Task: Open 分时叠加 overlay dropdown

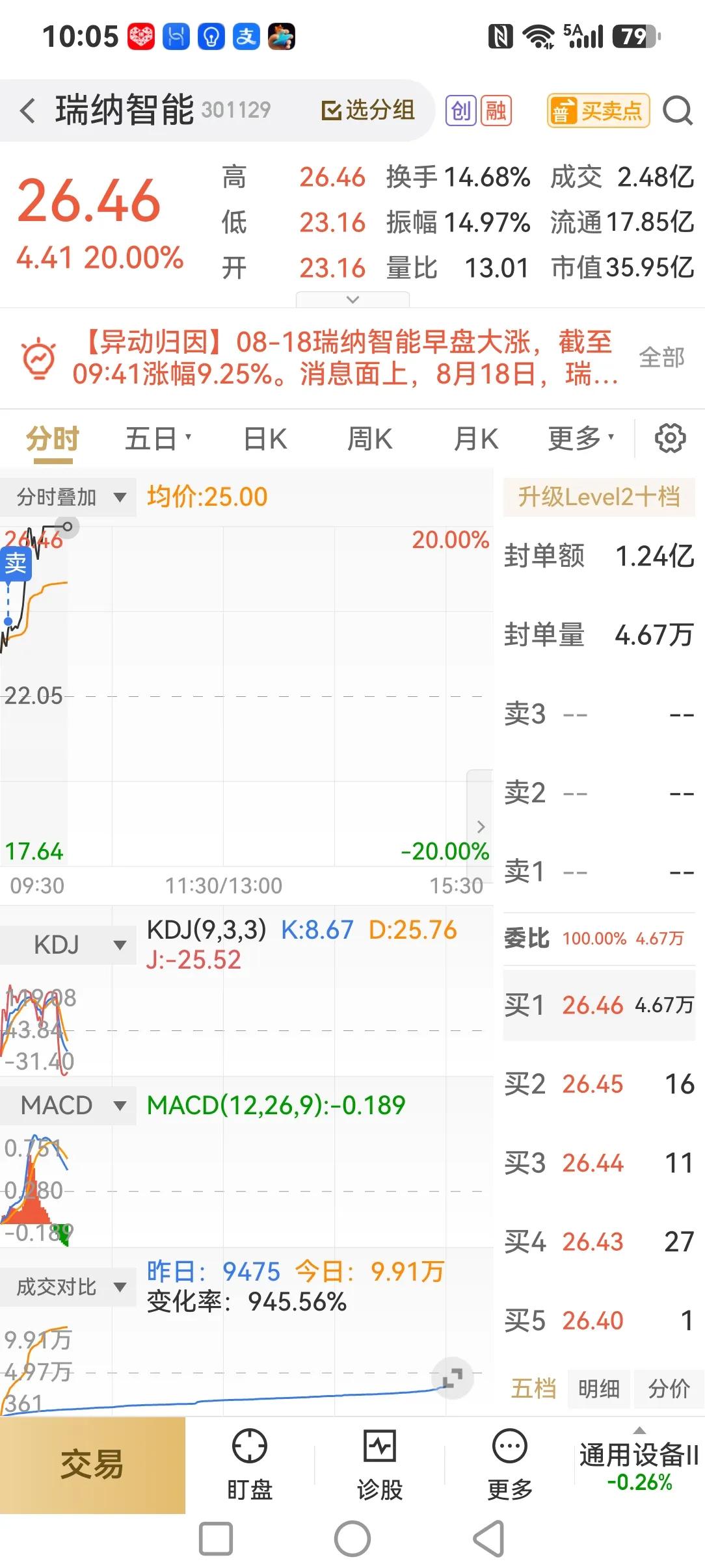Action: click(x=68, y=497)
